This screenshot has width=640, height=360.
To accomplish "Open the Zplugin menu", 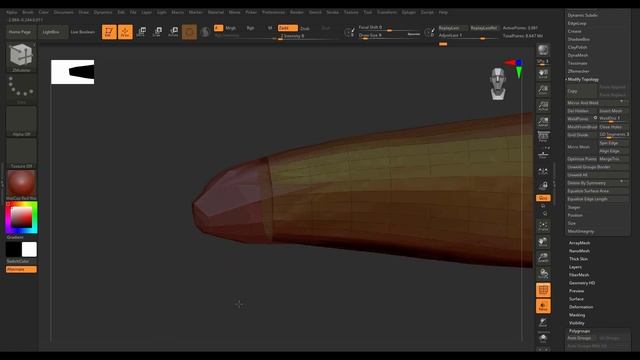I will tap(409, 12).
